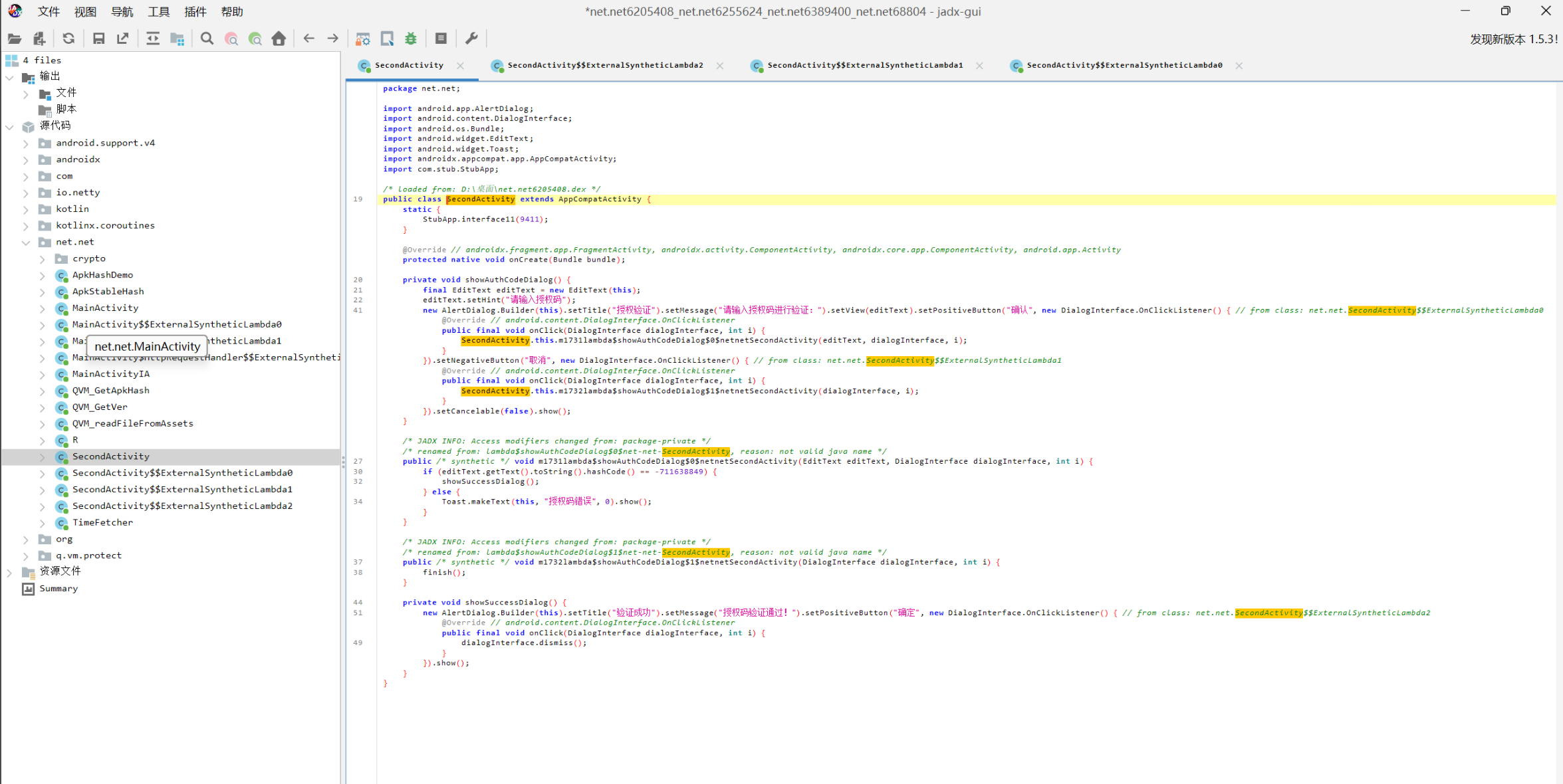This screenshot has width=1563, height=784.
Task: Click the reload refresh icon
Action: (68, 39)
